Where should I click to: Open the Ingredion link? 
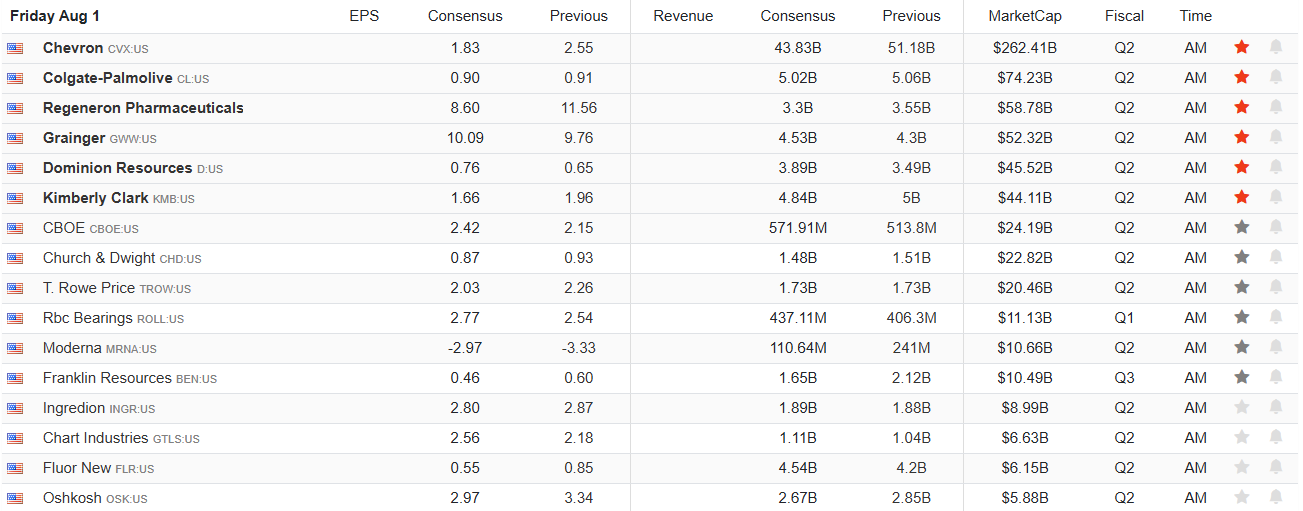click(x=74, y=408)
